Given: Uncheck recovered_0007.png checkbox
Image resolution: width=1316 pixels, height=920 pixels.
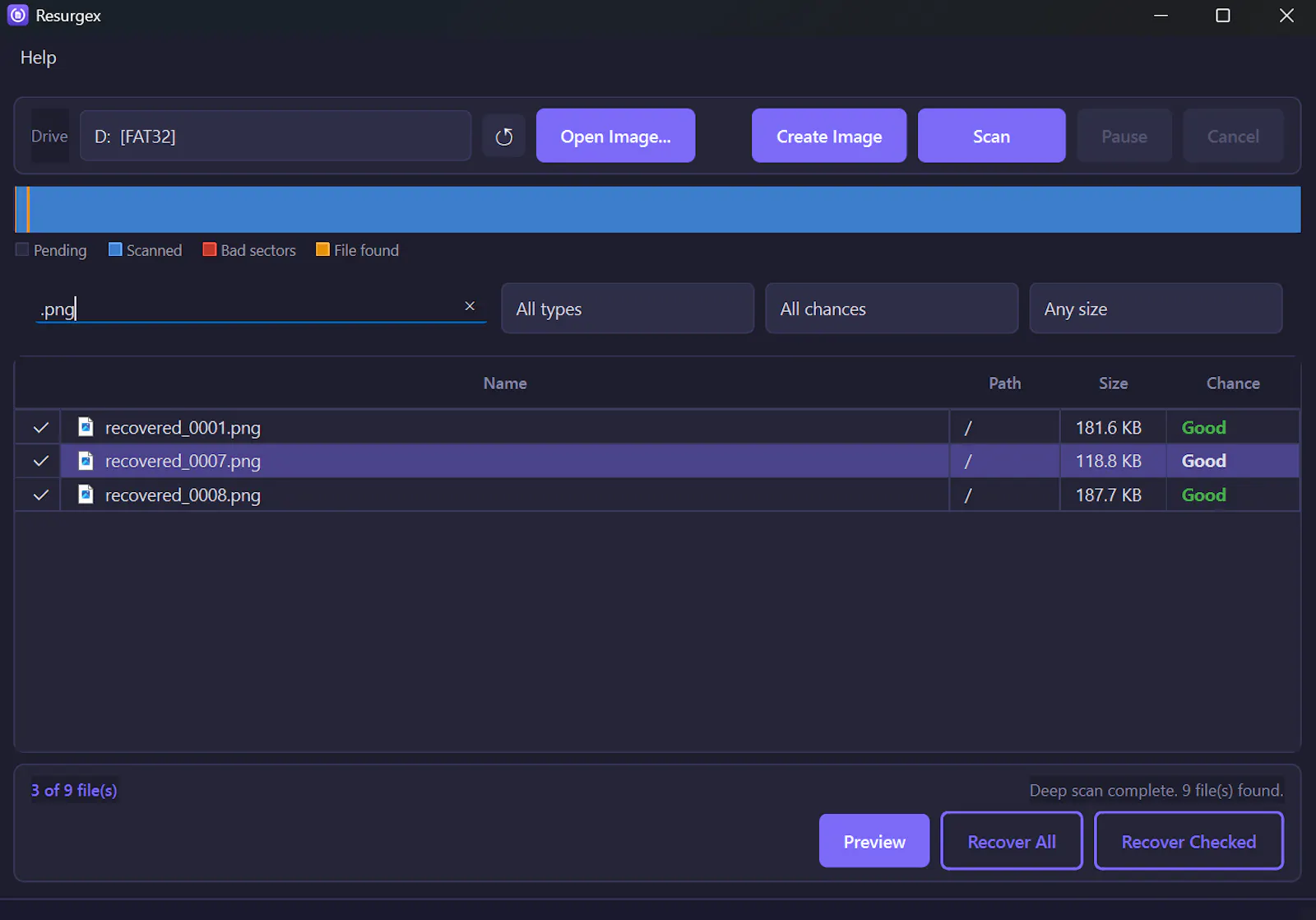Looking at the screenshot, I should pos(40,461).
